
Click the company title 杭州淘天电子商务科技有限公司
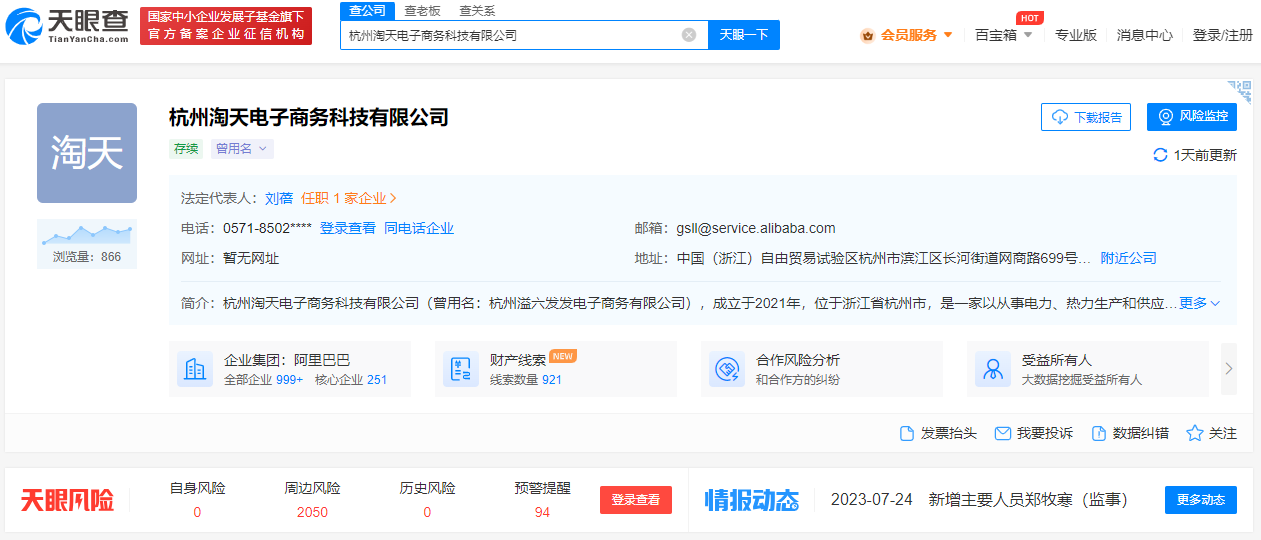(x=308, y=117)
